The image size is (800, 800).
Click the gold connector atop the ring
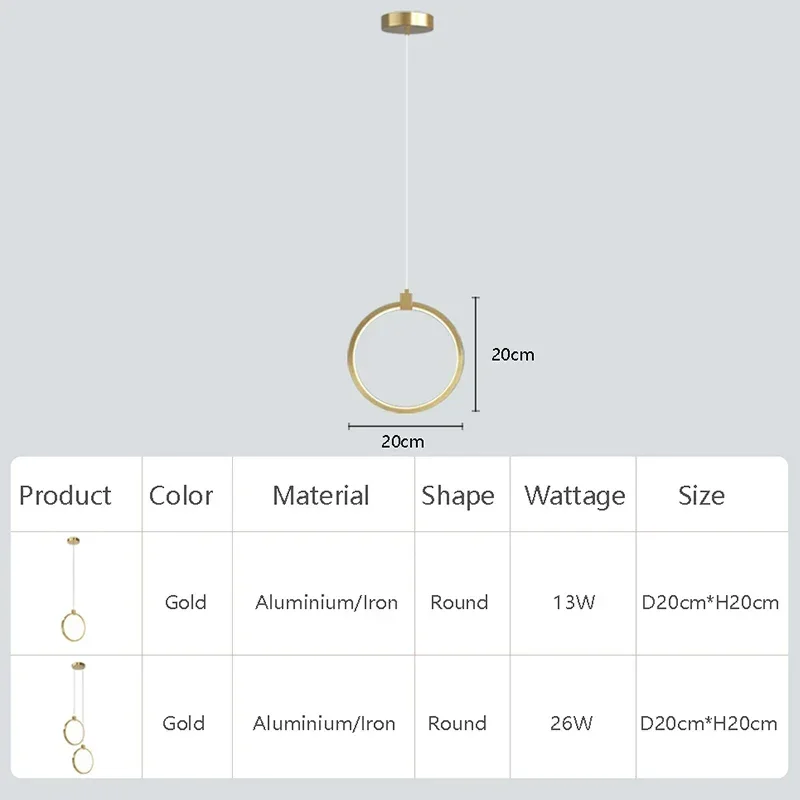(x=406, y=301)
